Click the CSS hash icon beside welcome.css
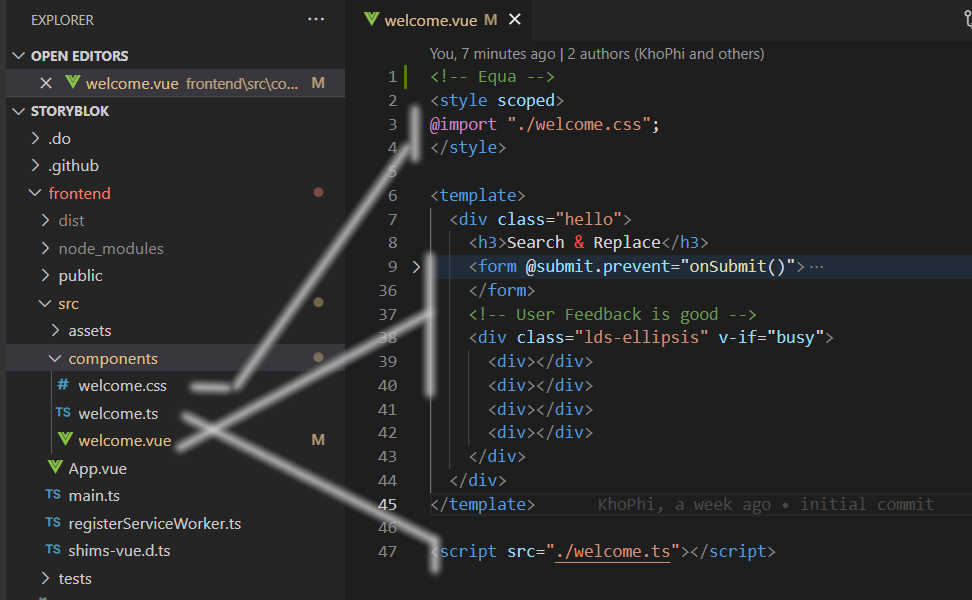 pyautogui.click(x=63, y=385)
